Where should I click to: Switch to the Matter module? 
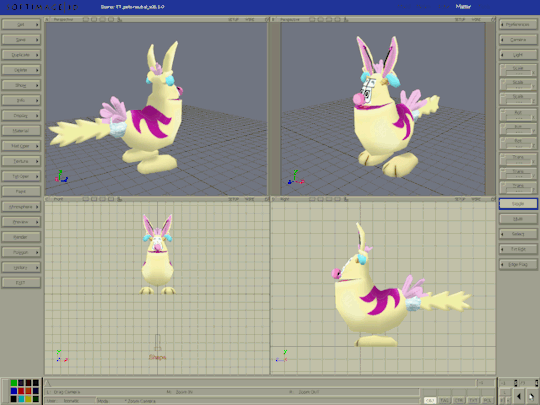point(463,7)
